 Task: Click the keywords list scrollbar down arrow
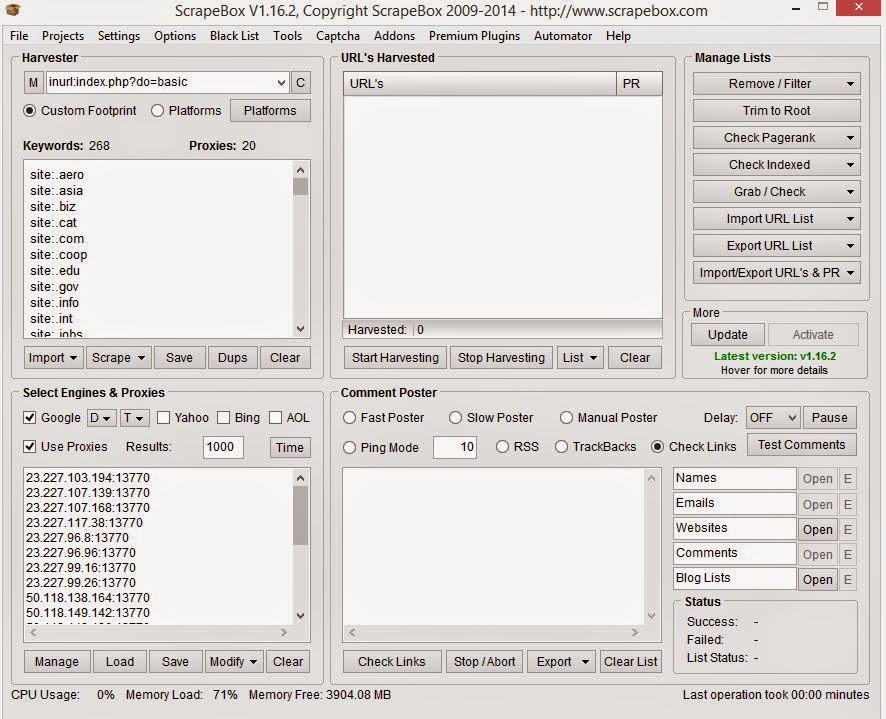[301, 329]
